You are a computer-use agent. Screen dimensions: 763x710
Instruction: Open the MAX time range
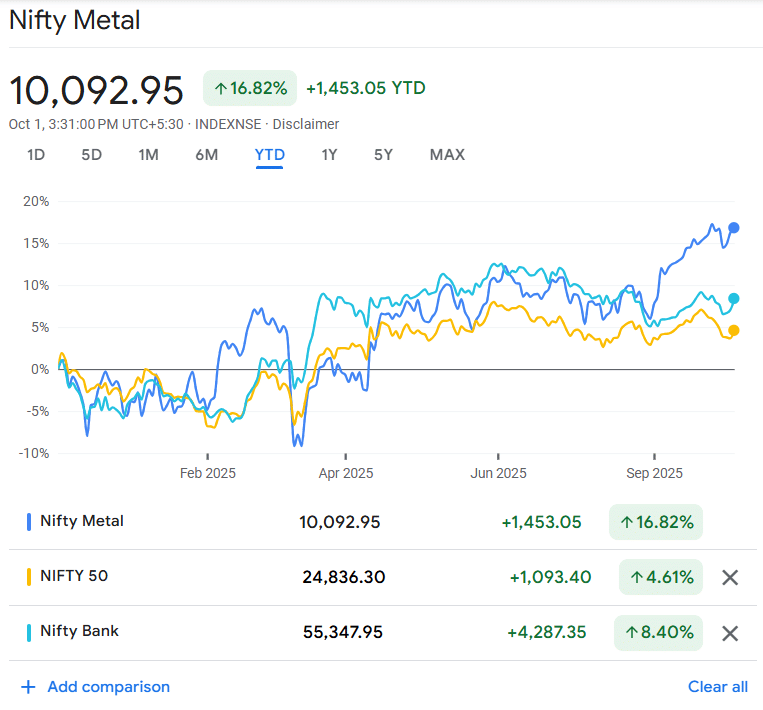447,155
